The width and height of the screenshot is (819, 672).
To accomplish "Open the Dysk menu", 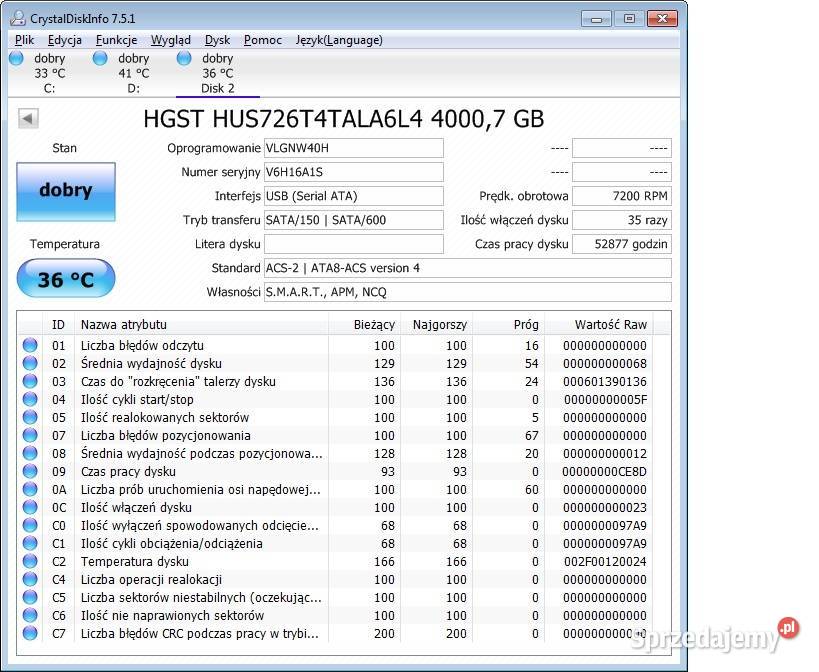I will point(217,40).
